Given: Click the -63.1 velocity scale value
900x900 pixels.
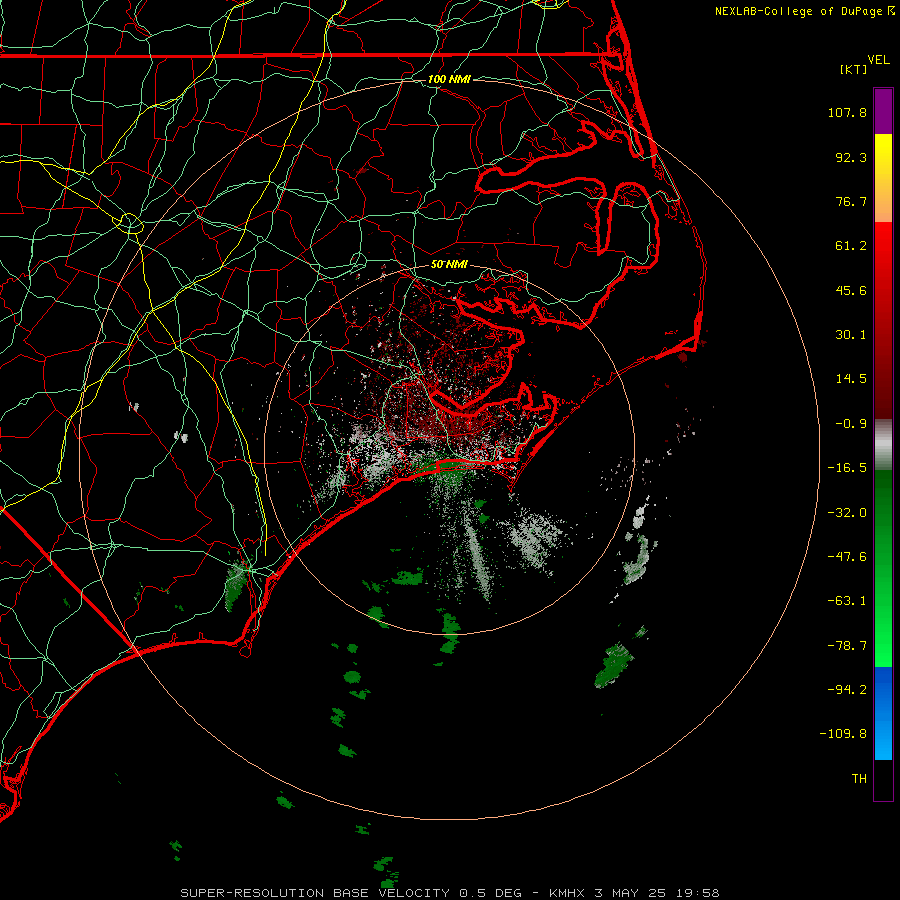Looking at the screenshot, I should click(847, 601).
